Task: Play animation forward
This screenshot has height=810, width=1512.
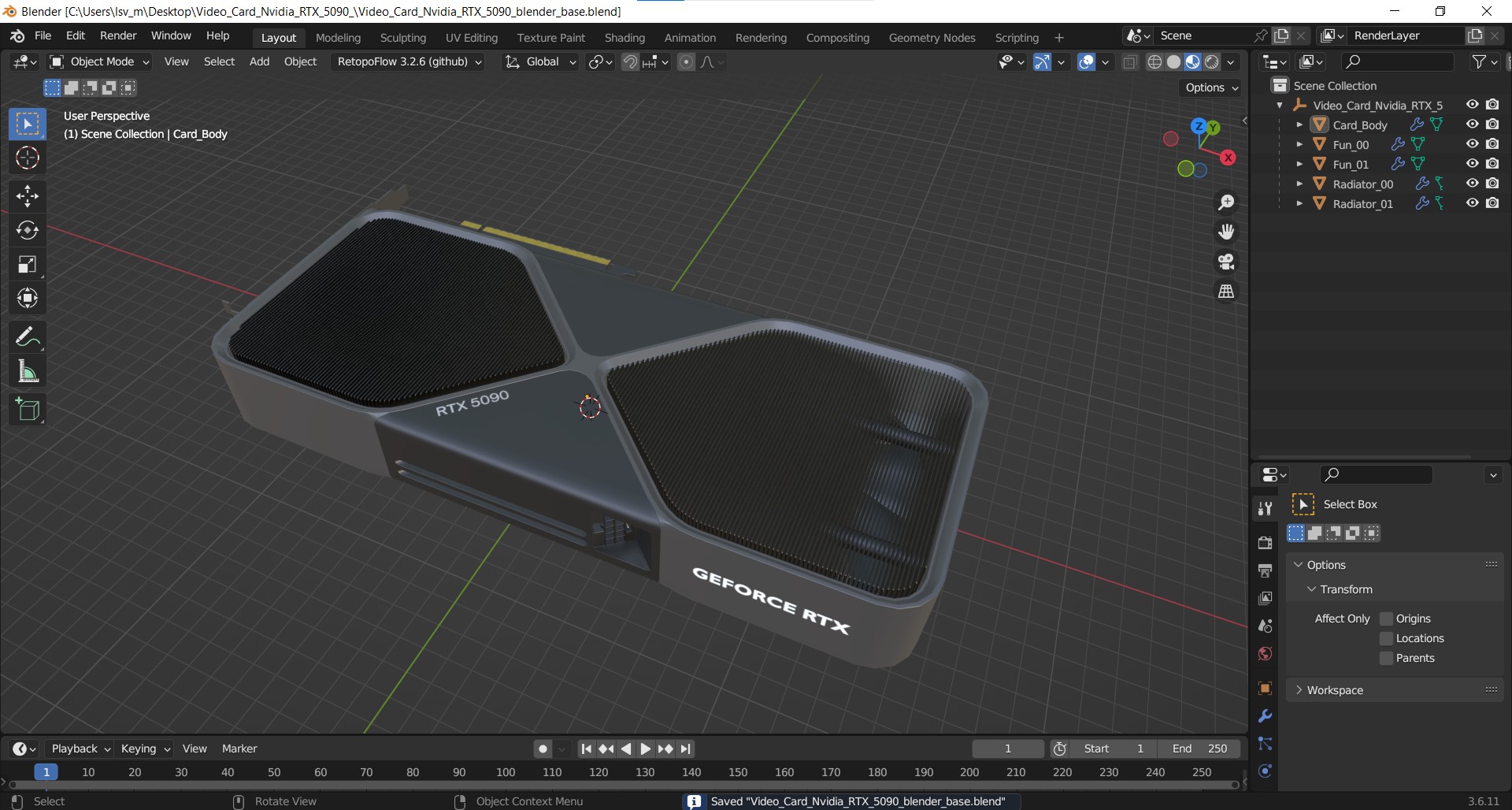Action: point(646,749)
